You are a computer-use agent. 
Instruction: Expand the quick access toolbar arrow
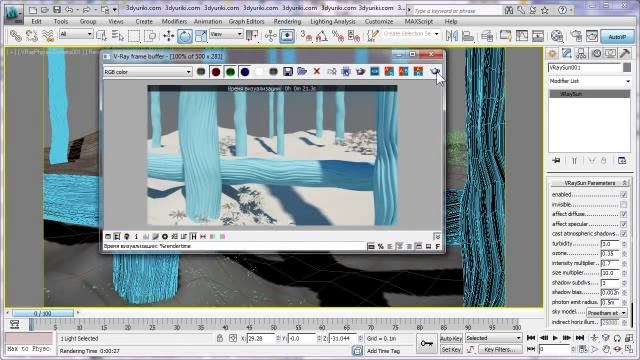115,9
